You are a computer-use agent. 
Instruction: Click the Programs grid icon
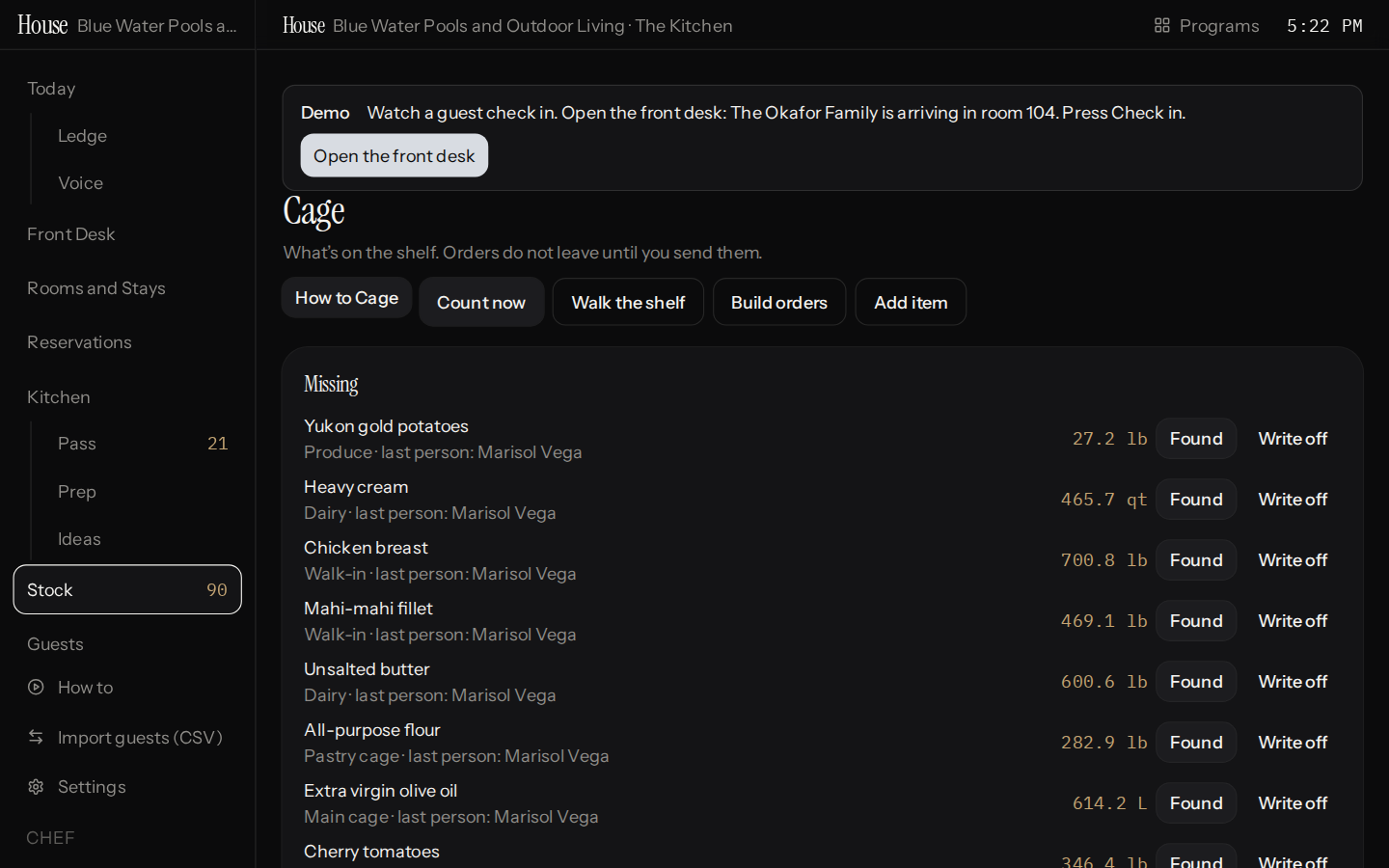click(x=1162, y=26)
